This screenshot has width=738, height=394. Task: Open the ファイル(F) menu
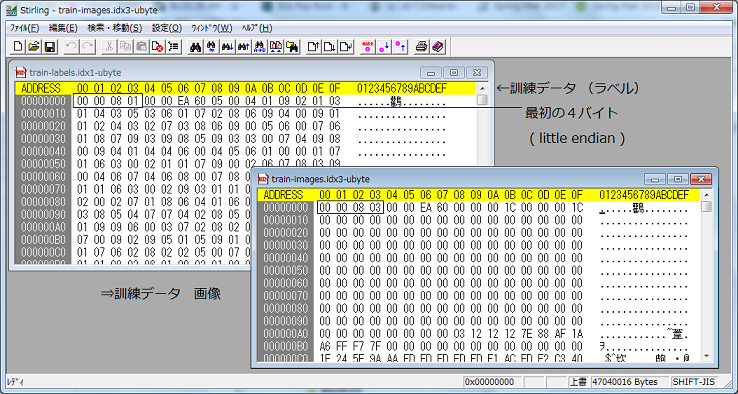click(x=24, y=28)
